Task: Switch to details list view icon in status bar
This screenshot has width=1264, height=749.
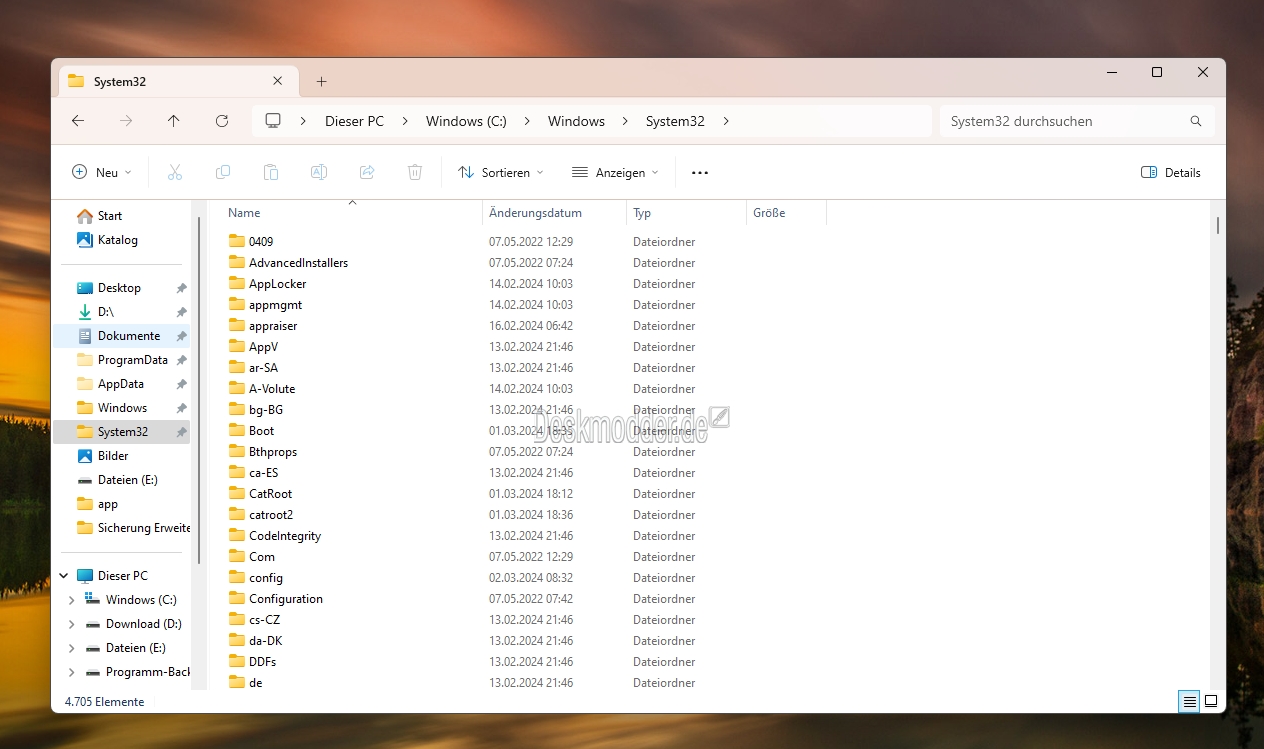Action: 1190,702
